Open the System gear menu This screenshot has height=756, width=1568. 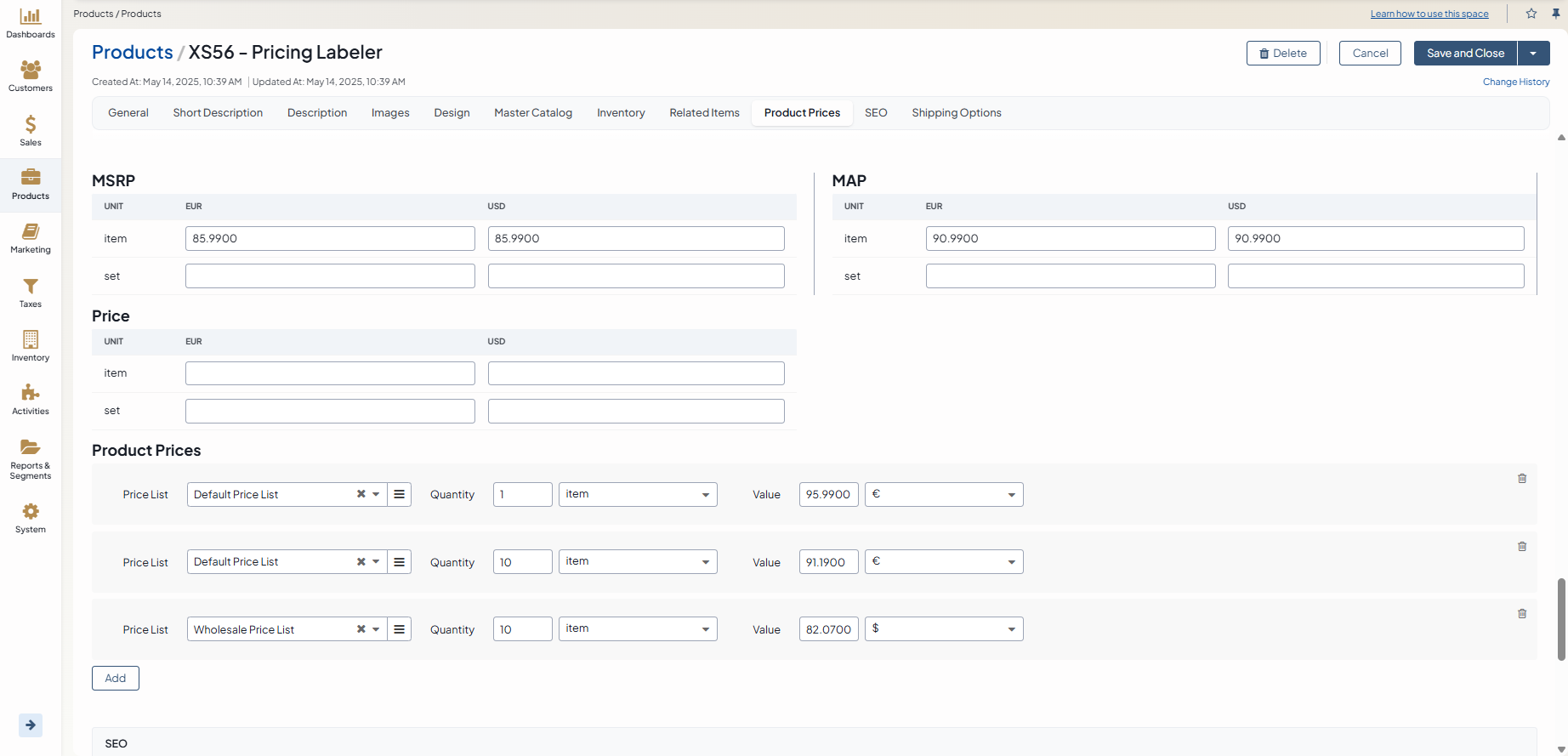(31, 518)
